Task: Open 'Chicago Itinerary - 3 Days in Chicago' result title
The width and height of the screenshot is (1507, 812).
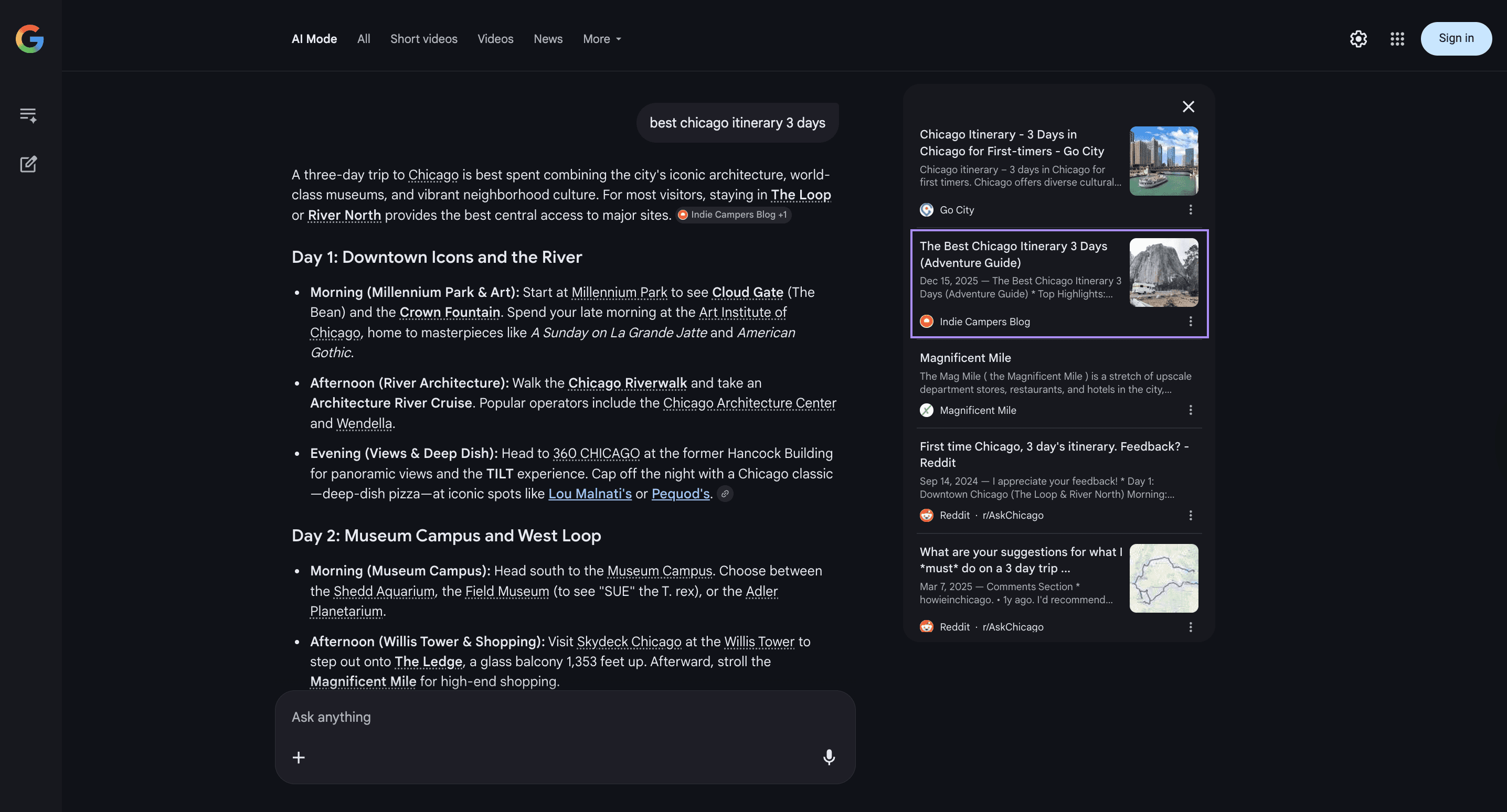Action: pos(1012,143)
